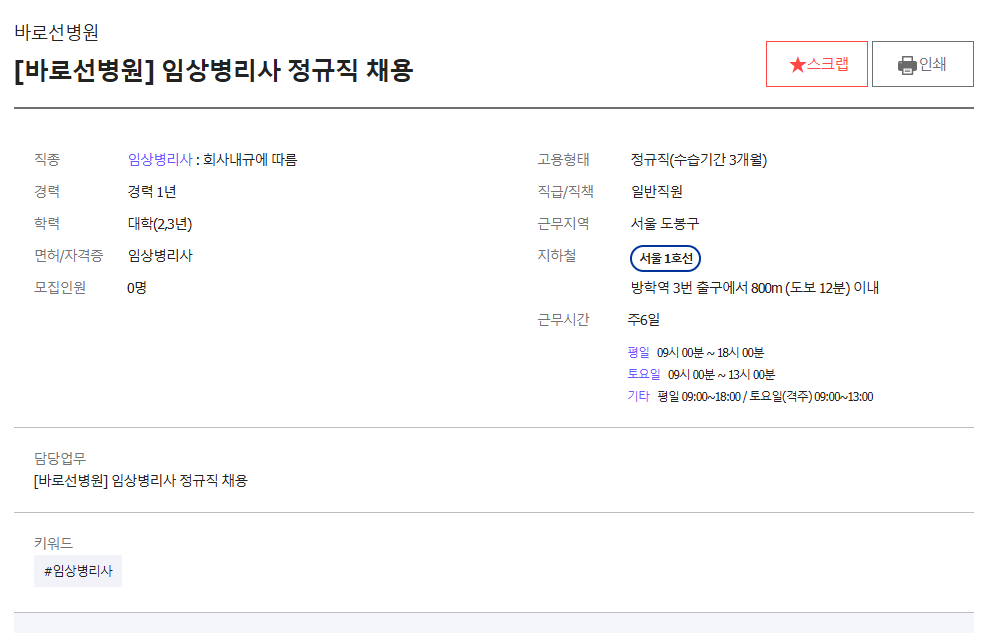This screenshot has height=633, width=990.
Task: Click the #임상병리사 keyword tag
Action: point(78,571)
